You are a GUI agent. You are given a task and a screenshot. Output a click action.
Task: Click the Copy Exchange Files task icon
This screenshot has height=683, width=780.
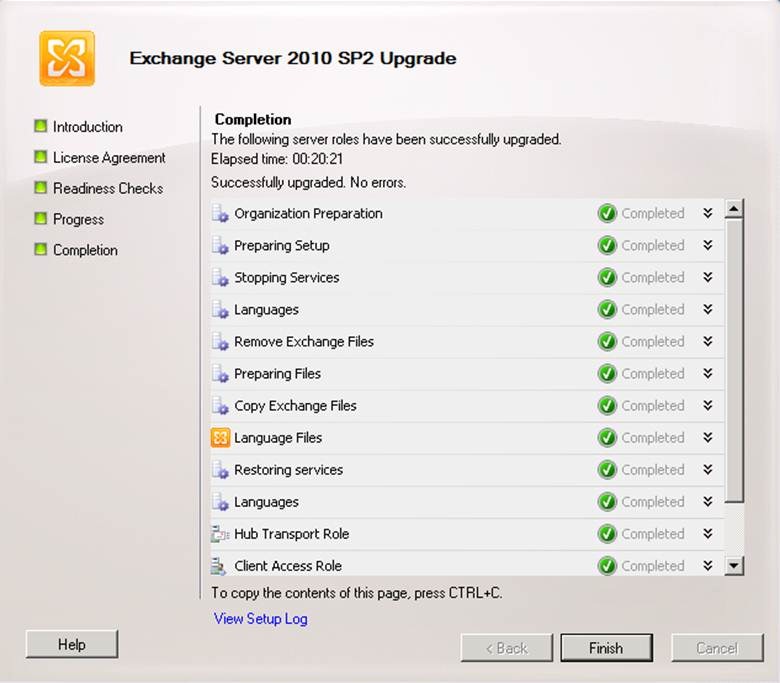220,406
